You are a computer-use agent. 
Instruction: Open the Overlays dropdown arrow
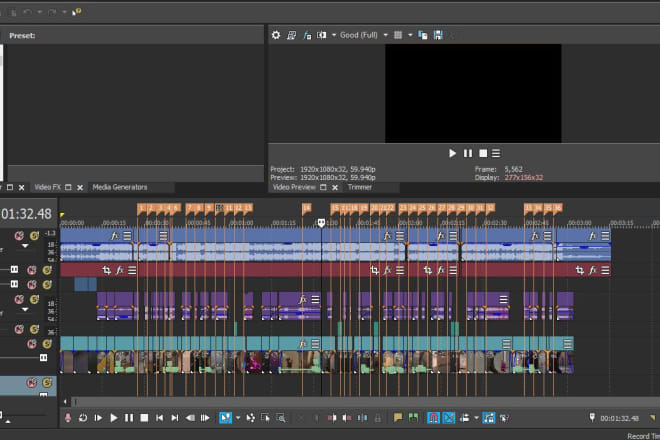click(410, 35)
